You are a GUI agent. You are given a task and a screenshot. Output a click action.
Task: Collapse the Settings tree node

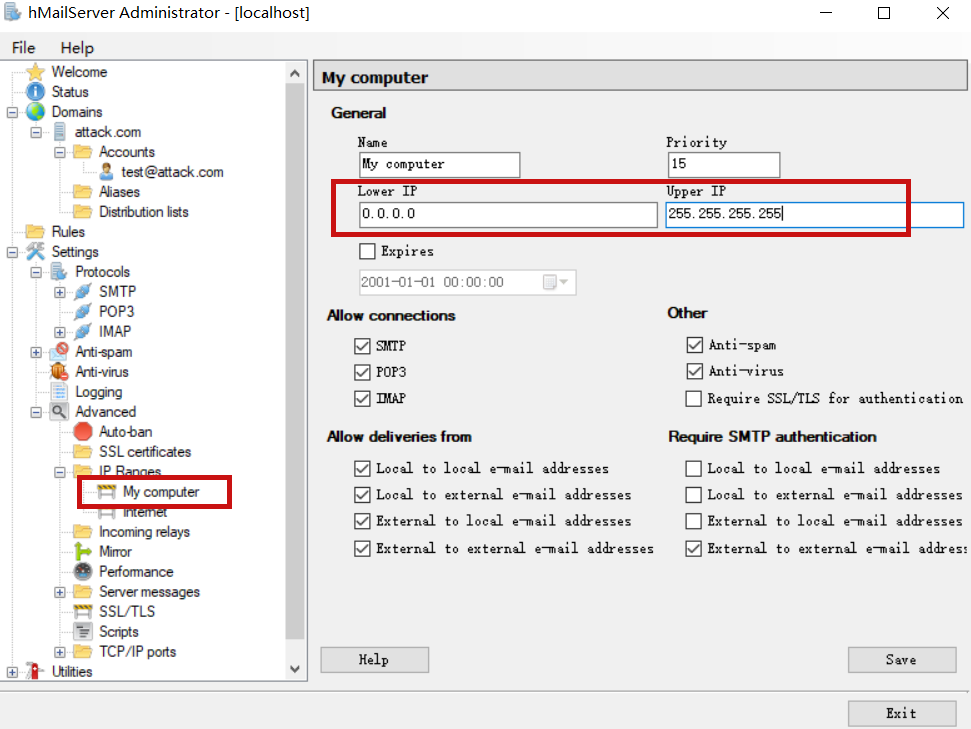point(12,252)
